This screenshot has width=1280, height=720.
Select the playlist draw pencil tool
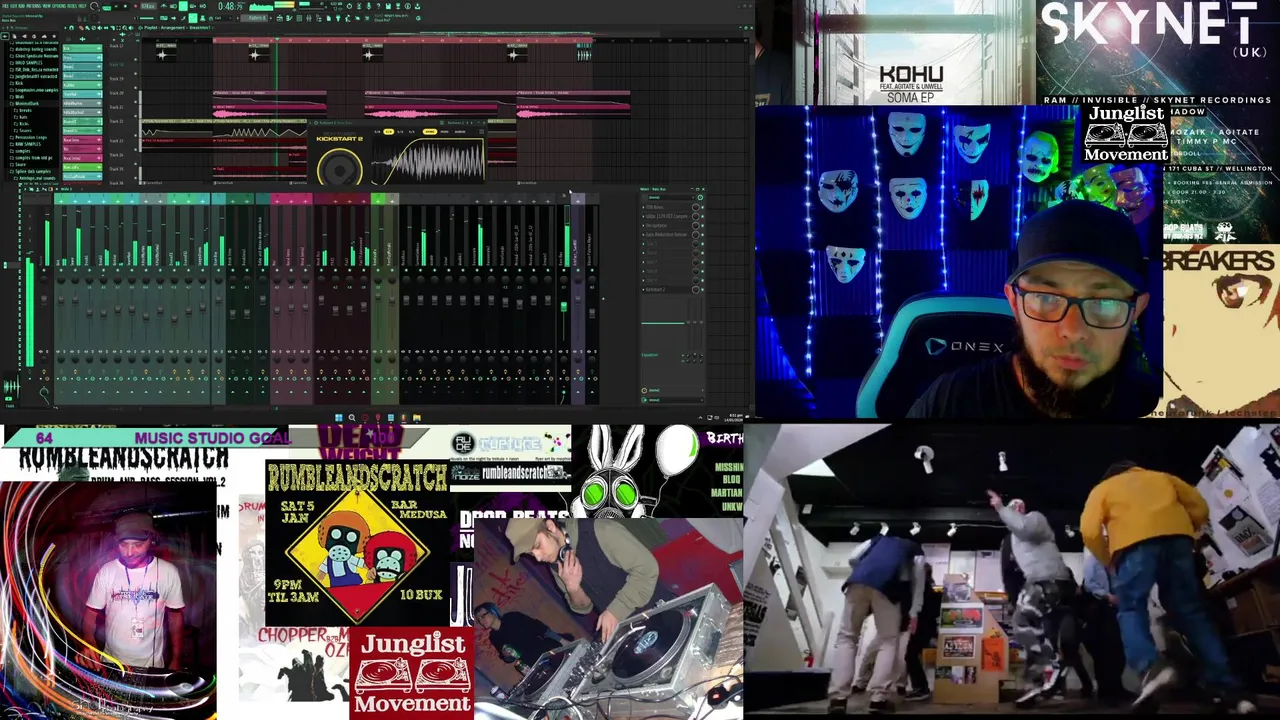tap(81, 28)
